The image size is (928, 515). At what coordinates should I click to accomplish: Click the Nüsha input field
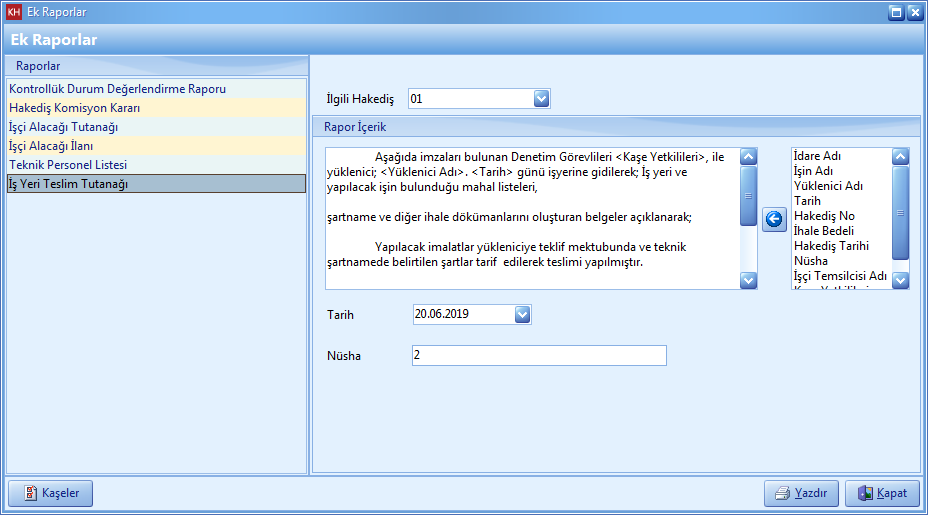(538, 356)
